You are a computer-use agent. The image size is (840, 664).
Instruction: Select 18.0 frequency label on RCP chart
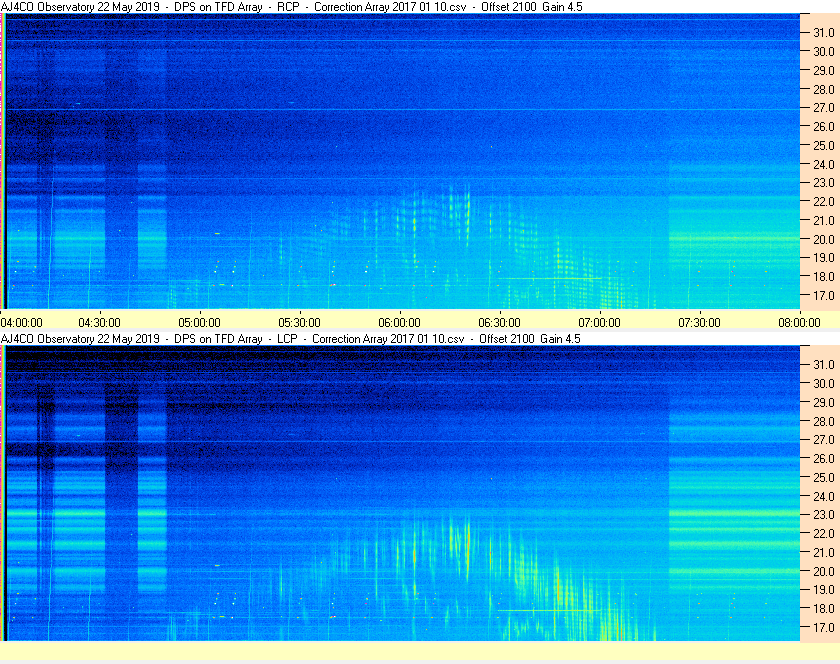[824, 277]
